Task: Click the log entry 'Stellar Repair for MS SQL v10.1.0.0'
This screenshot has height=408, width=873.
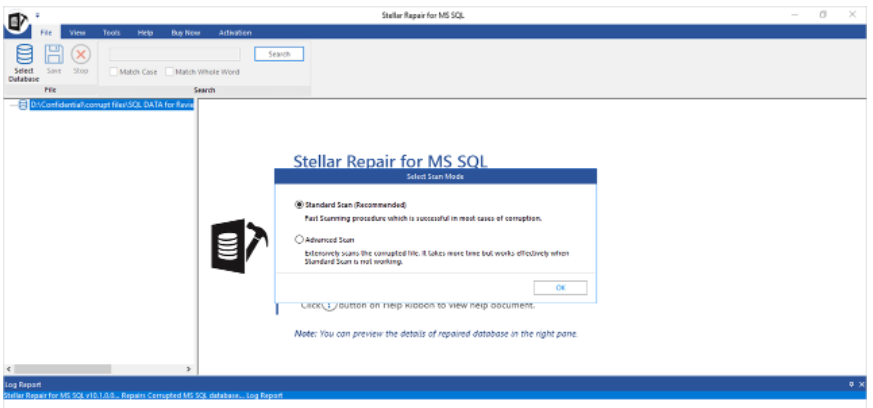Action: point(144,395)
